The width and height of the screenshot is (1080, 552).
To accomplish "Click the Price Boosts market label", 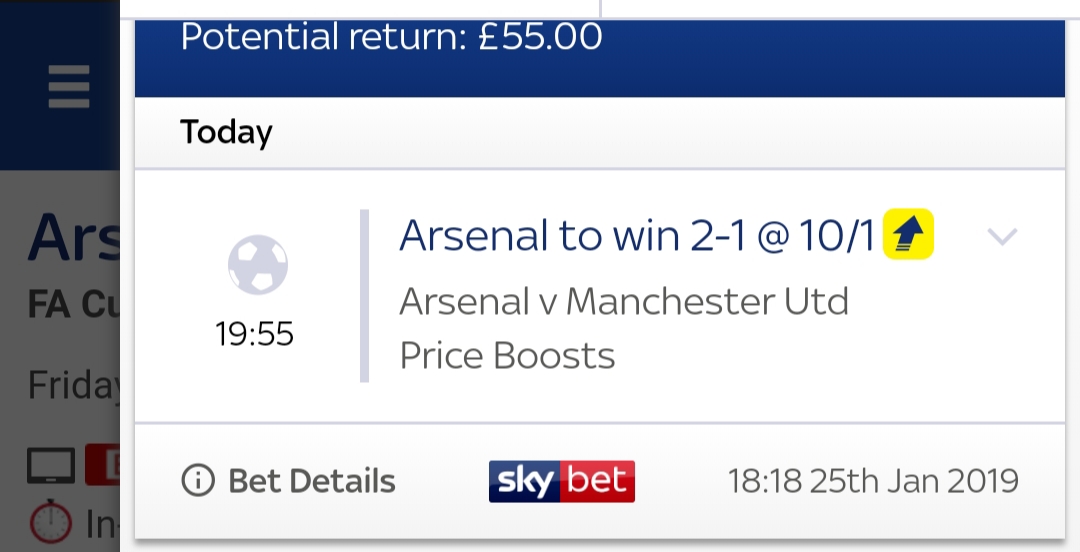I will coord(507,356).
